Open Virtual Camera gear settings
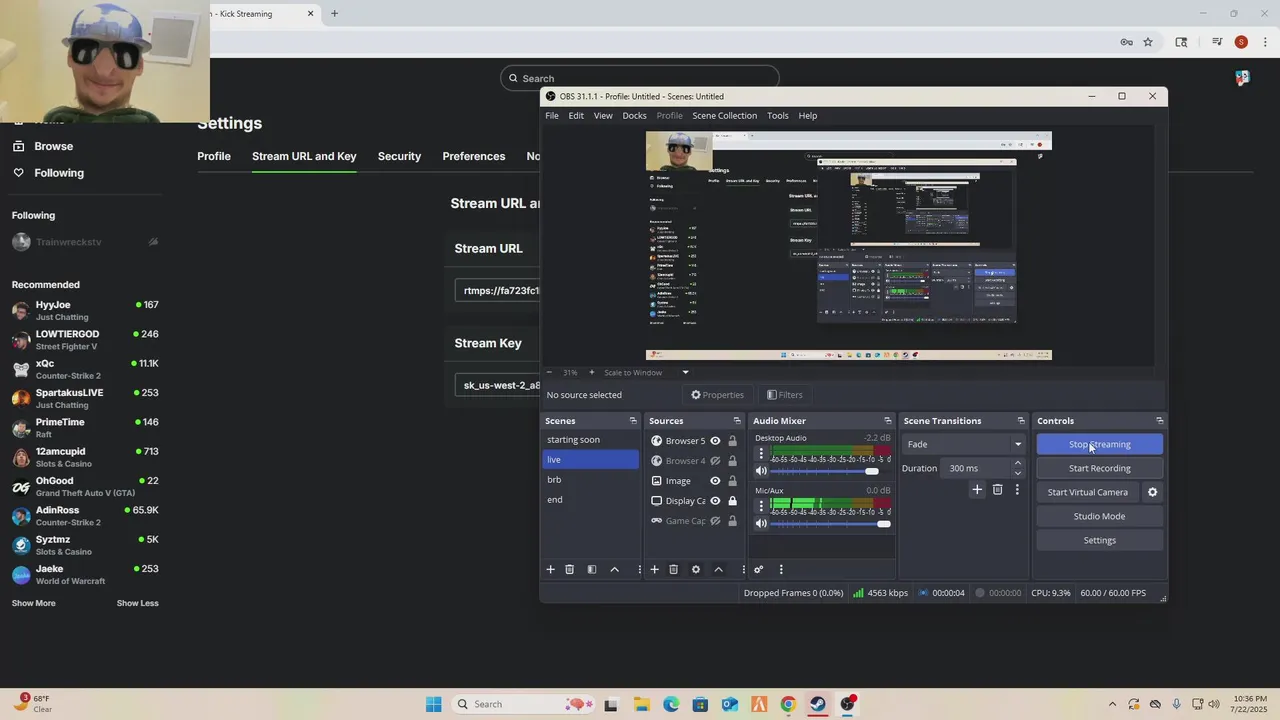 [1152, 492]
